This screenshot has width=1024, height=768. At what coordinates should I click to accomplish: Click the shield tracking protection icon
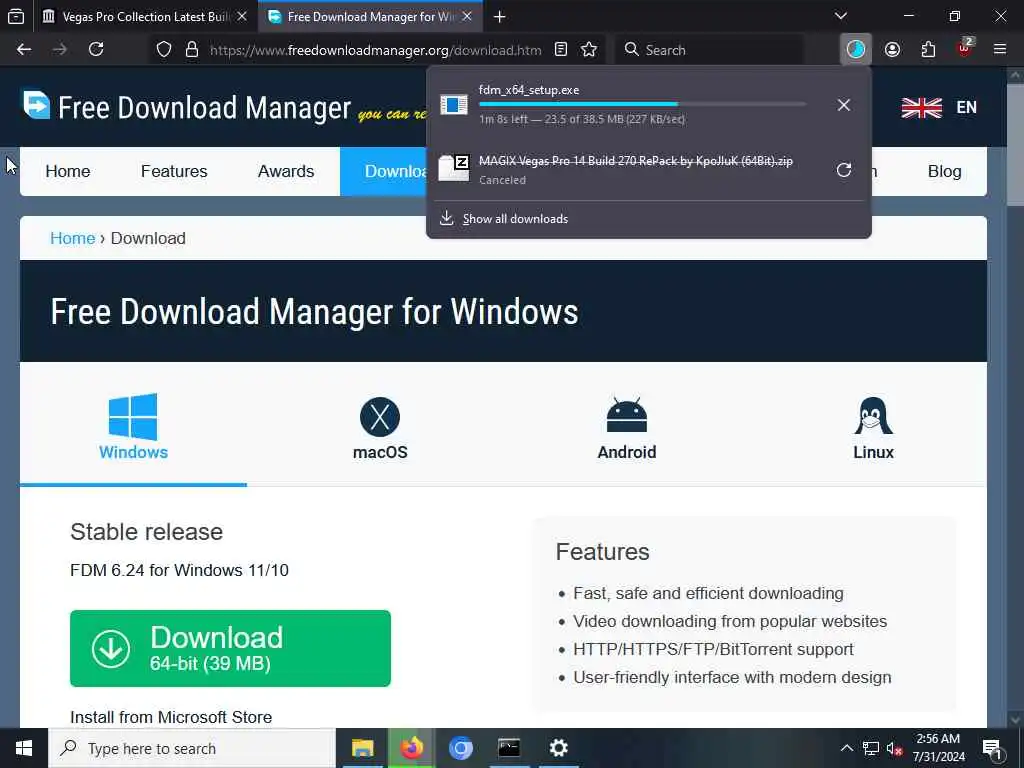[x=164, y=50]
